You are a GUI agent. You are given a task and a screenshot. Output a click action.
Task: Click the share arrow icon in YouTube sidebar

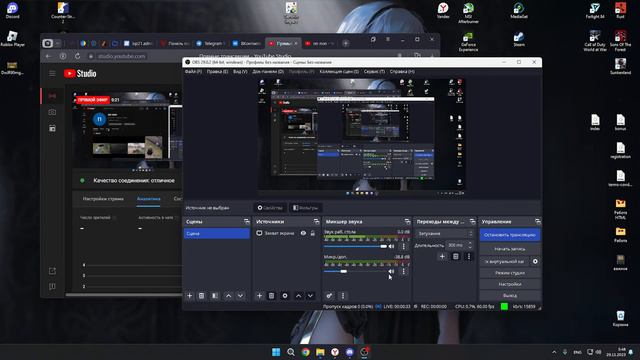pos(52,271)
